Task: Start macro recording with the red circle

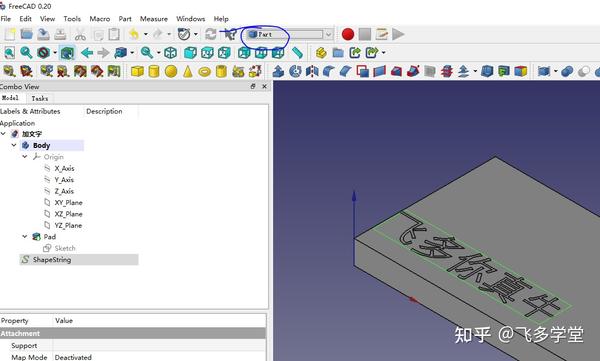Action: click(347, 34)
